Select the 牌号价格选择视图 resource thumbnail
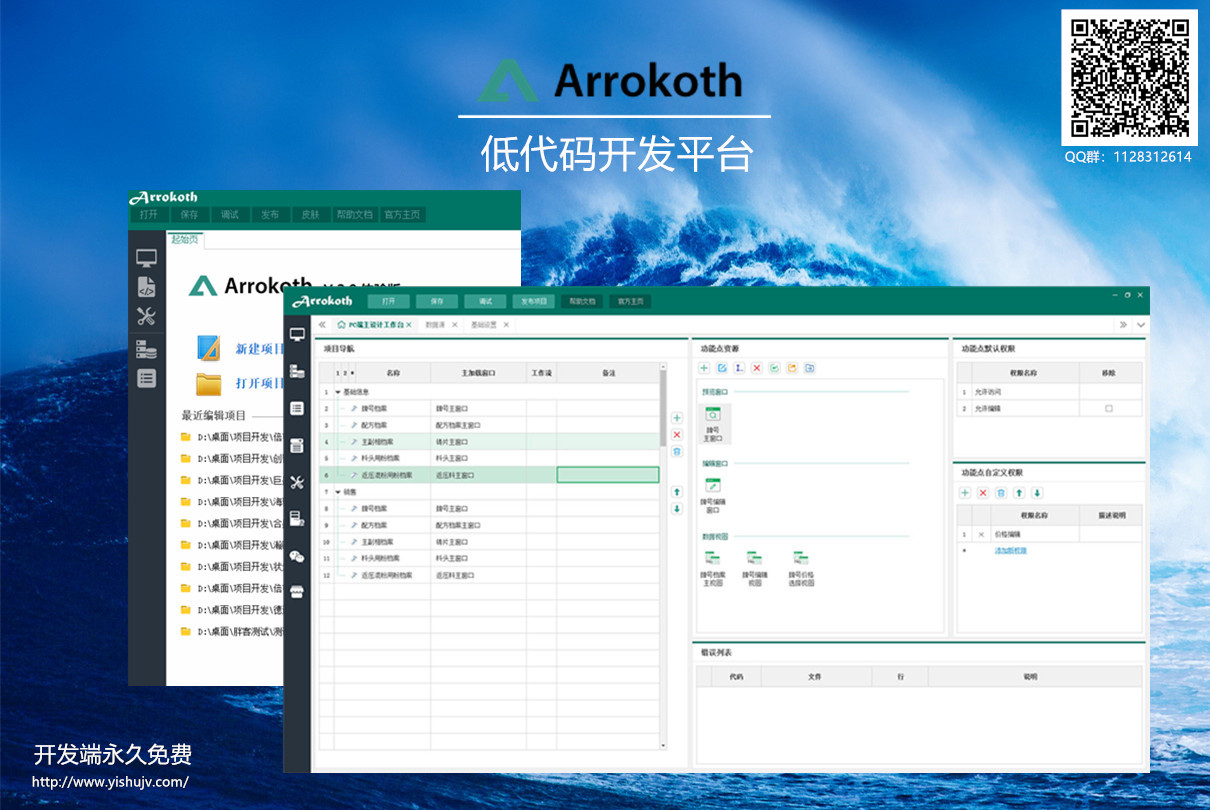The image size is (1210, 810). point(800,568)
